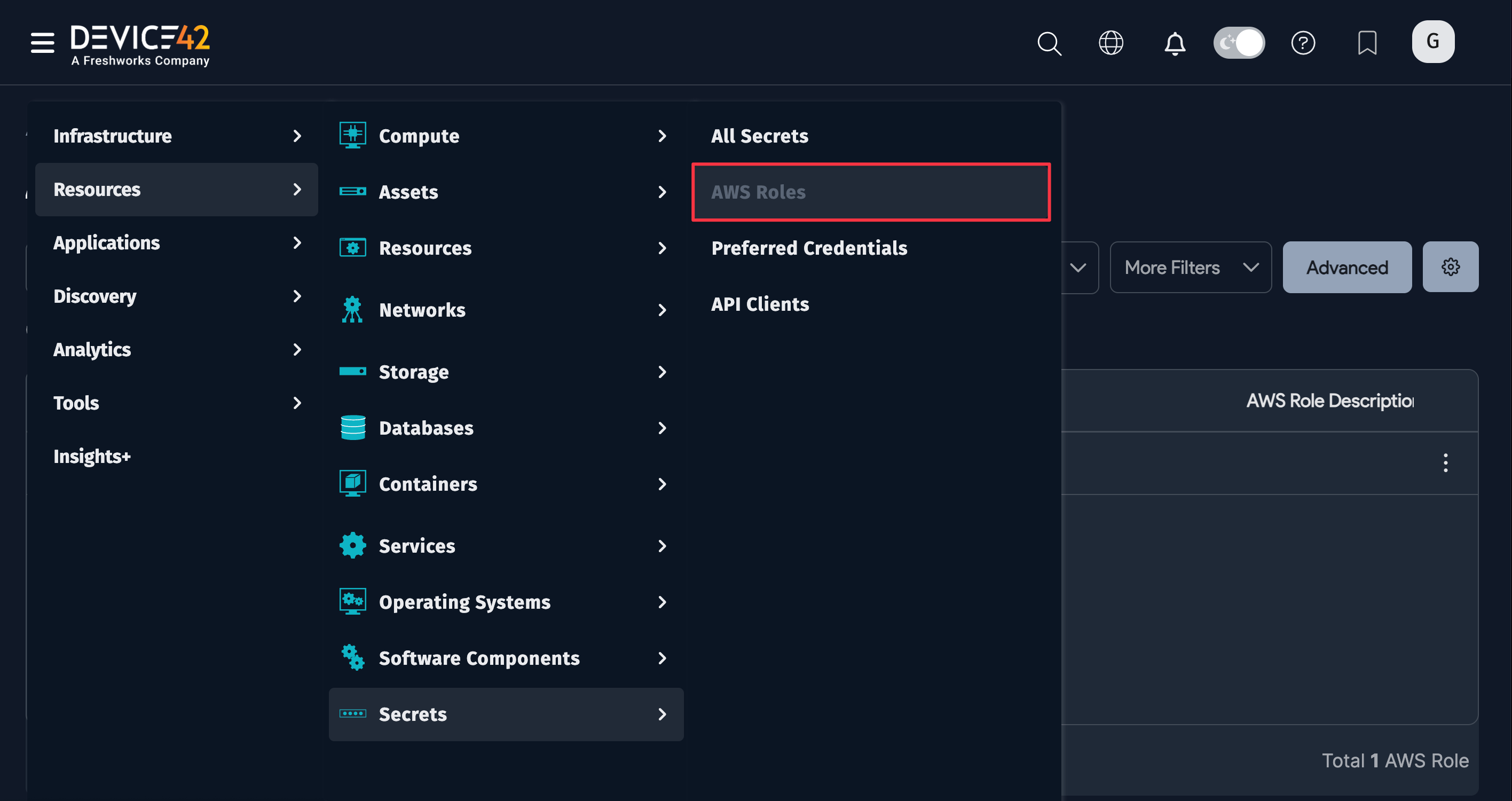Open row actions via three-dot menu
This screenshot has width=1512, height=801.
pyautogui.click(x=1446, y=463)
